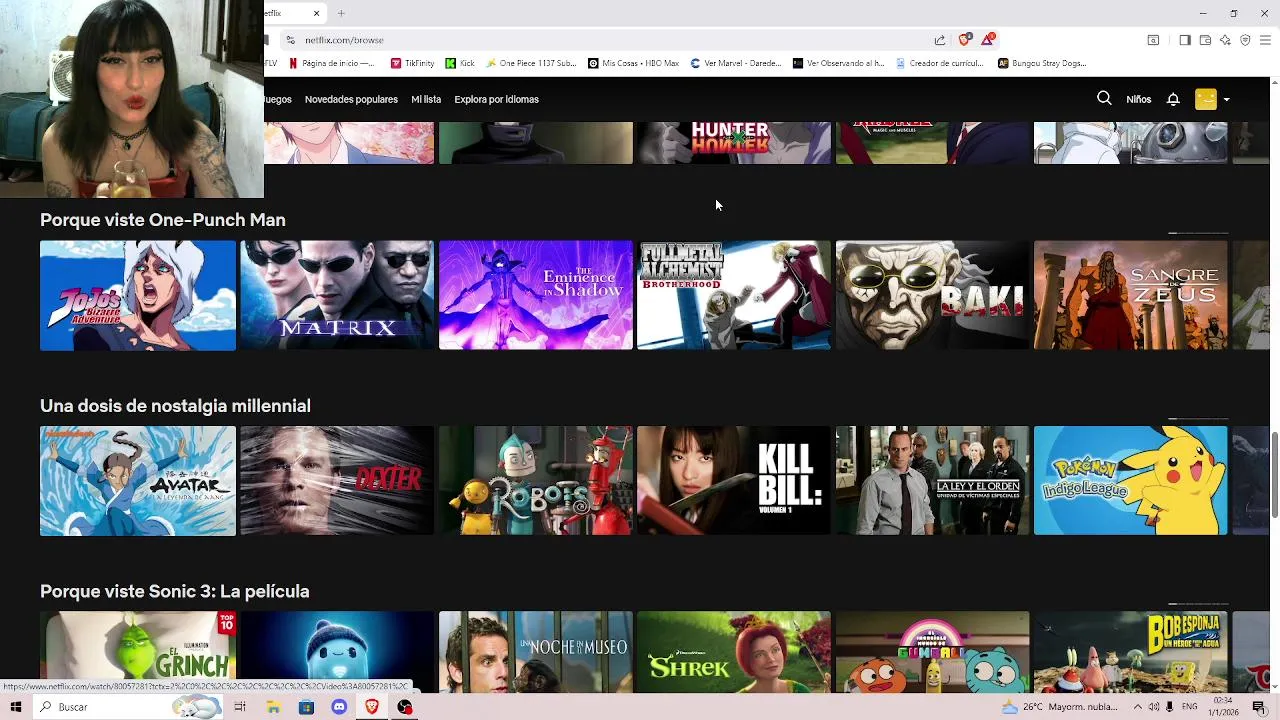Select Avatar La Leyenda de Aang thumbnail
1280x720 pixels.
[138, 481]
